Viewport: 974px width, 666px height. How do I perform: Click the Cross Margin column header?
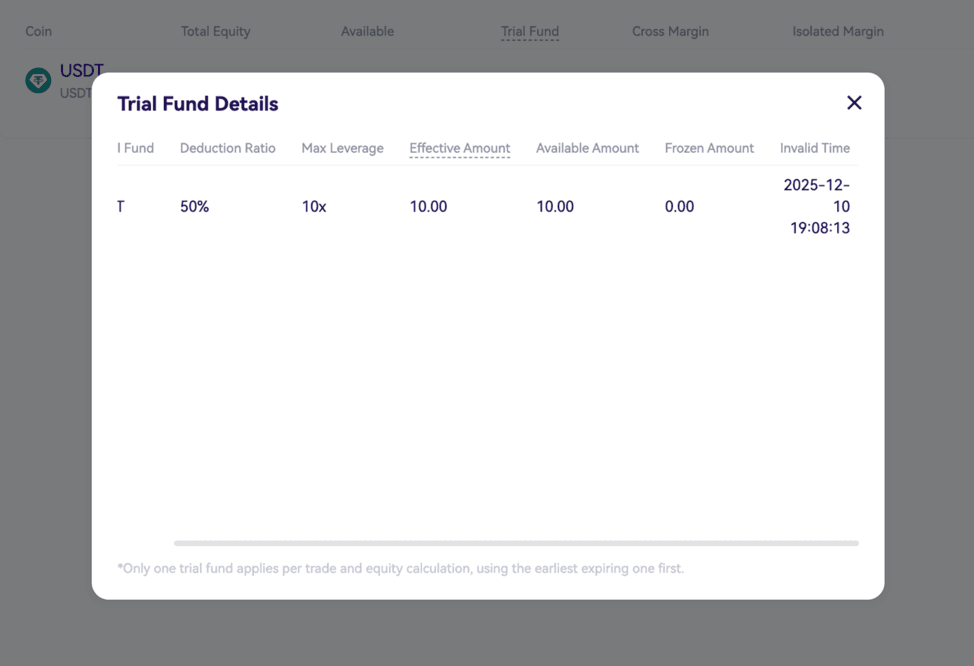(670, 31)
